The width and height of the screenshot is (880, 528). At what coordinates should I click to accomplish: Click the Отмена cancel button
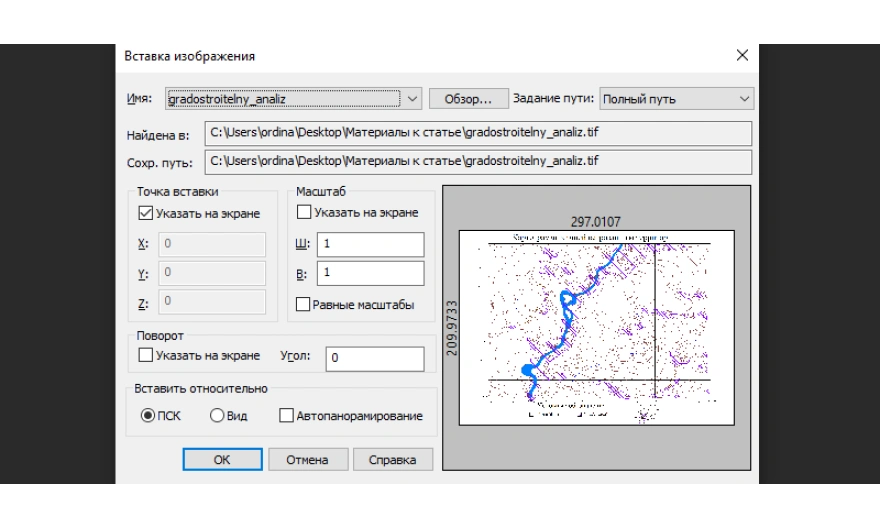tap(307, 460)
